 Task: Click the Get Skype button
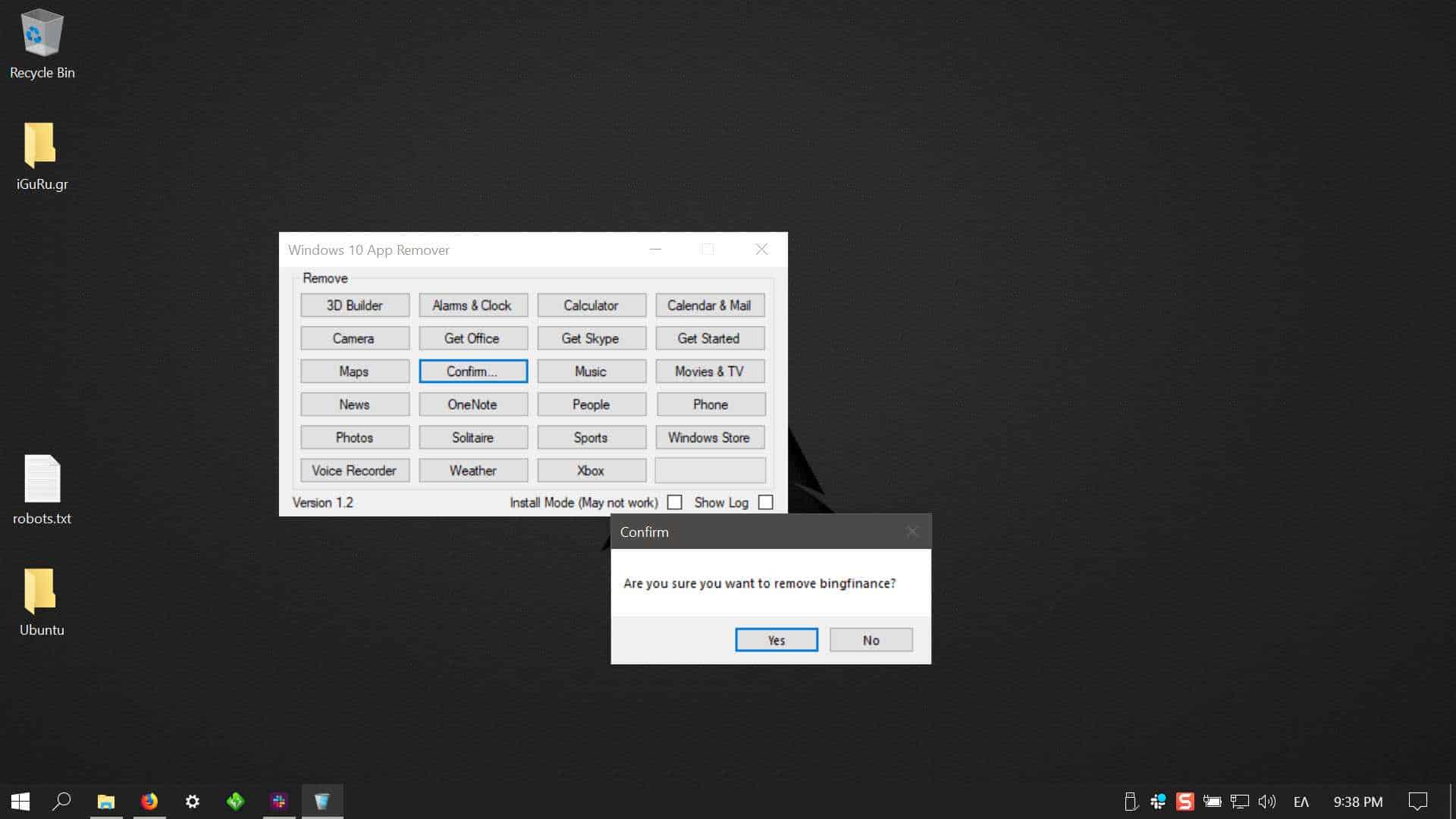pyautogui.click(x=591, y=338)
